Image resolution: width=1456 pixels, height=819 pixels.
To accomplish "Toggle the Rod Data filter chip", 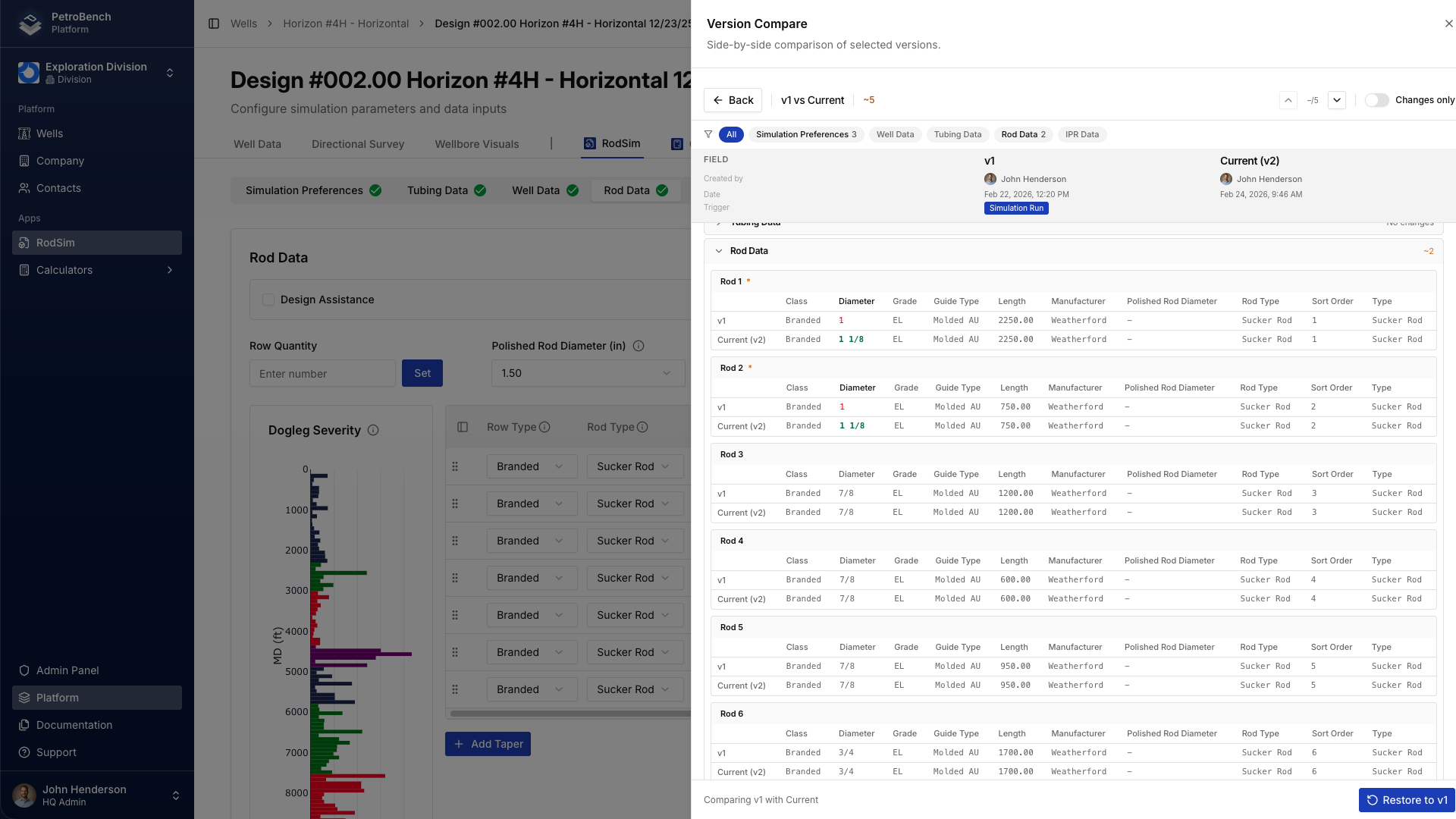I will tap(1023, 134).
